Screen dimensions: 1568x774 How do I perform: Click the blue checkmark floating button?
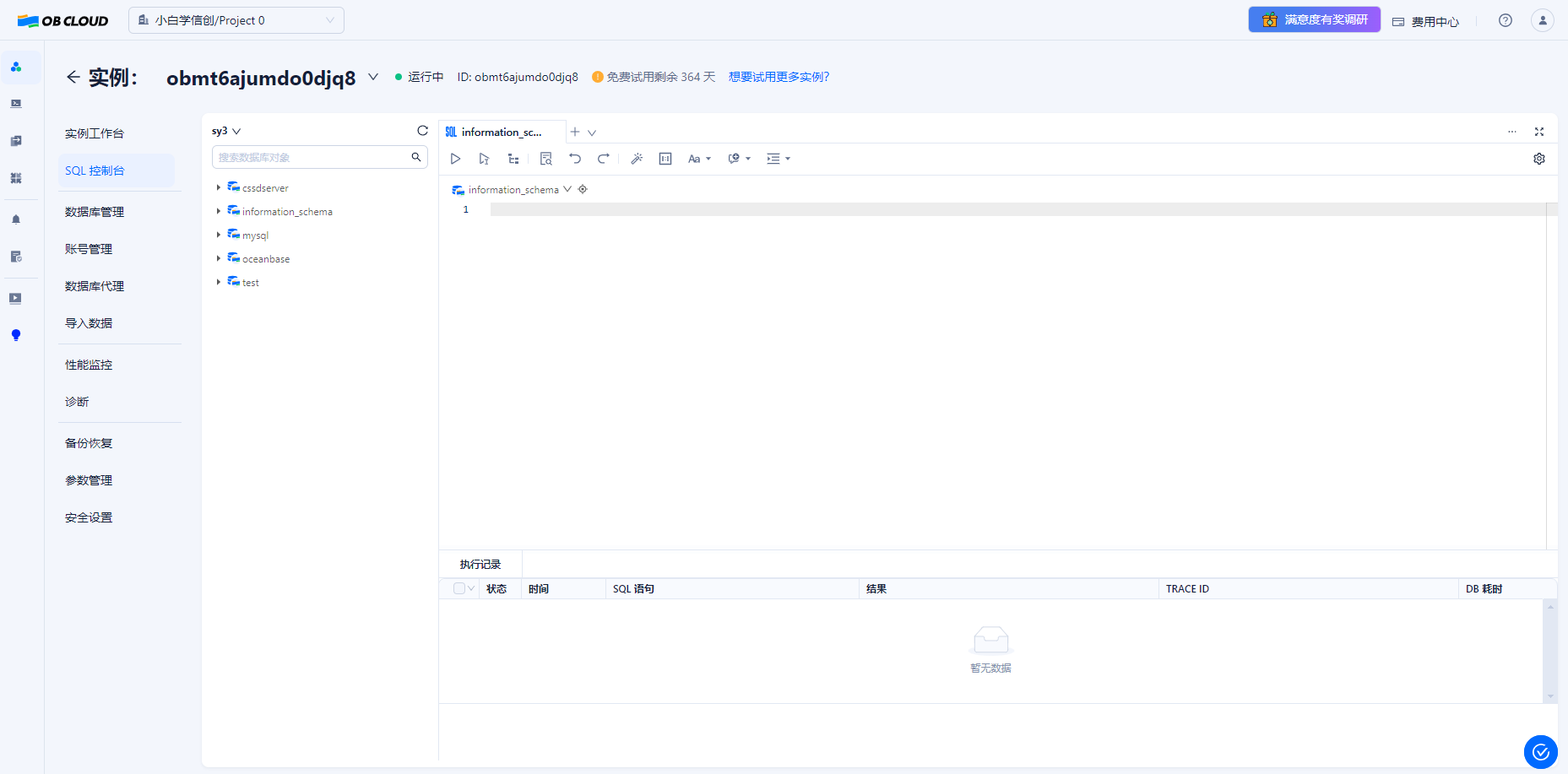(x=1541, y=752)
